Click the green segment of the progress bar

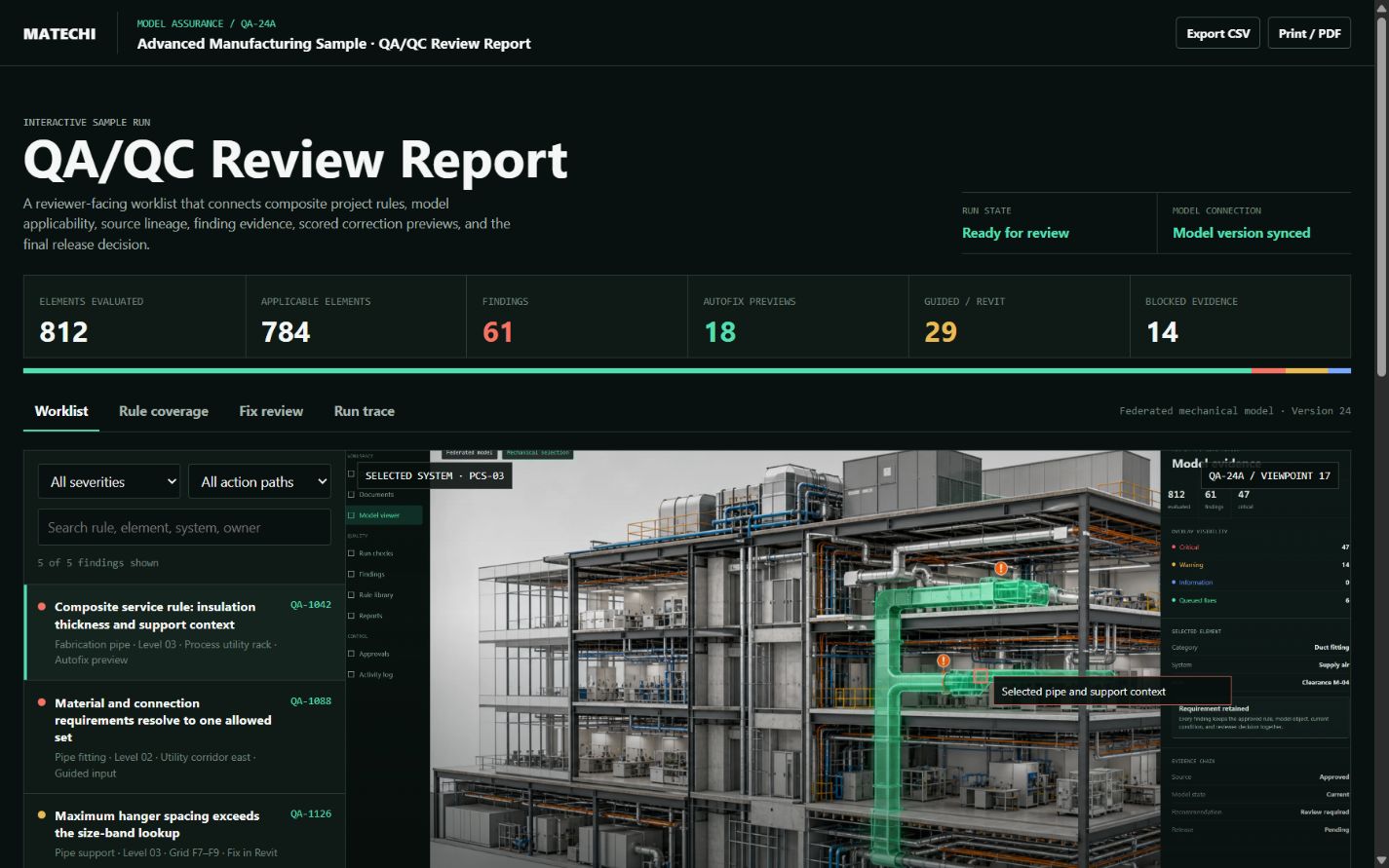pyautogui.click(x=637, y=370)
